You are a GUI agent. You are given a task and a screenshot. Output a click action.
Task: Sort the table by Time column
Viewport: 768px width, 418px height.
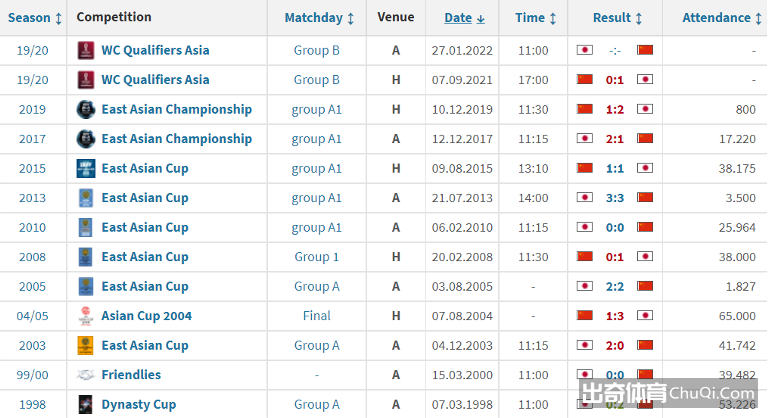[535, 18]
